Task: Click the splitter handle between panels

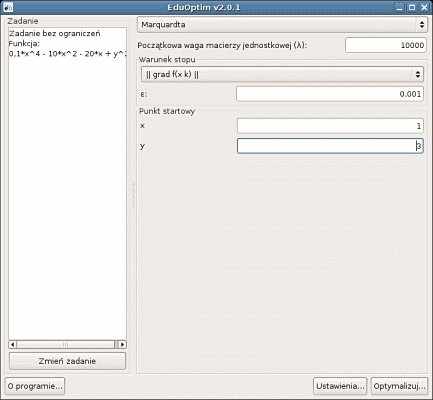Action: (x=133, y=195)
